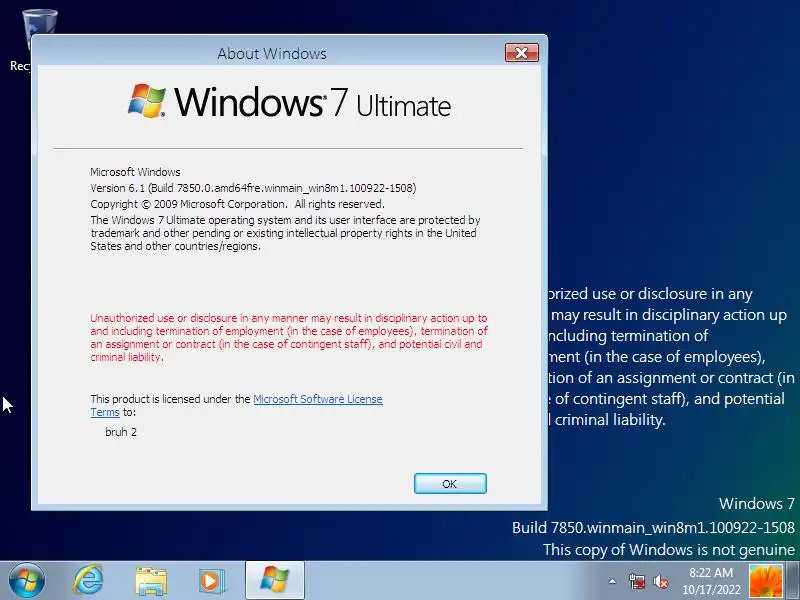Click the About Windows title bar
Image resolution: width=800 pixels, height=600 pixels.
(x=271, y=53)
